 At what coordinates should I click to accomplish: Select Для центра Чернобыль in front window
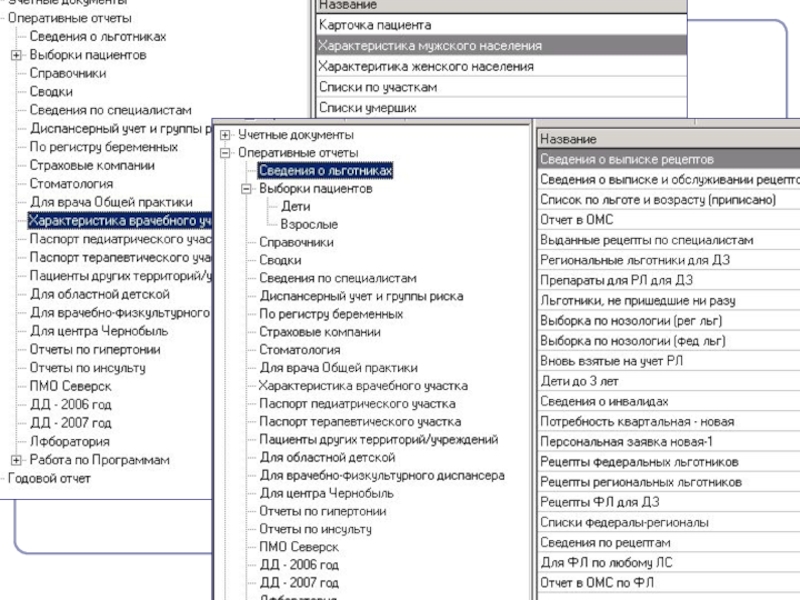tap(327, 493)
